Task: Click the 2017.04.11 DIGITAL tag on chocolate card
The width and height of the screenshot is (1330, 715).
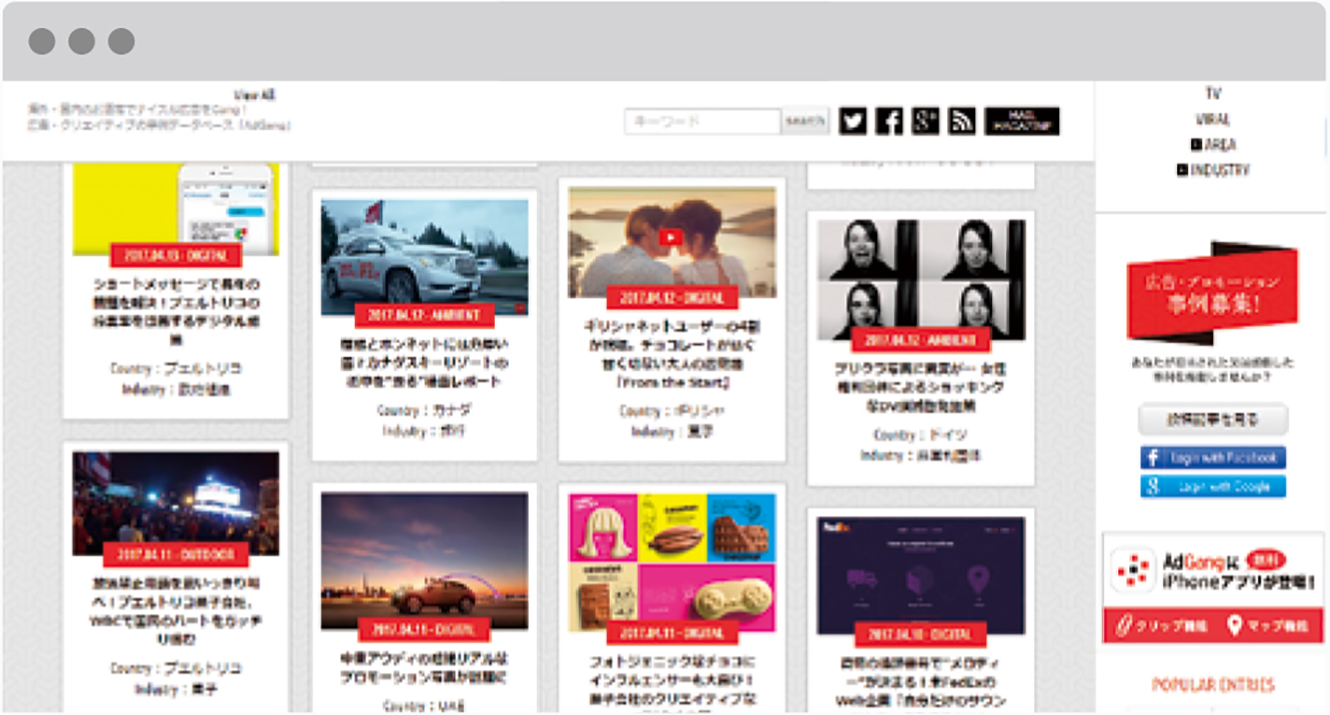Action: 671,633
